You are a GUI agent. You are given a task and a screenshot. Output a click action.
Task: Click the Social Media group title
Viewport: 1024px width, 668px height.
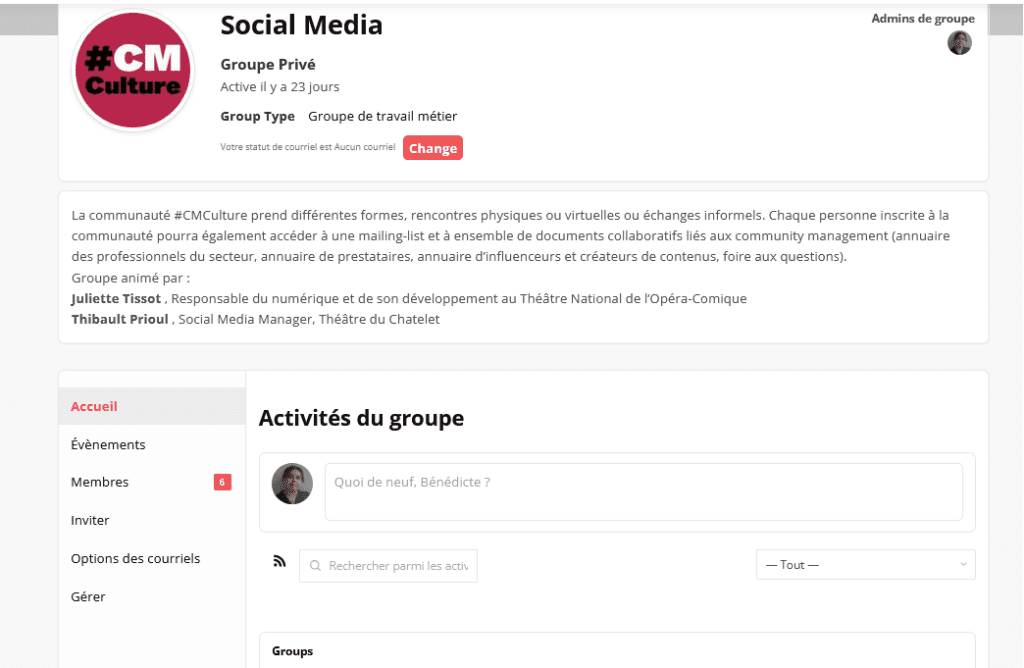point(301,25)
